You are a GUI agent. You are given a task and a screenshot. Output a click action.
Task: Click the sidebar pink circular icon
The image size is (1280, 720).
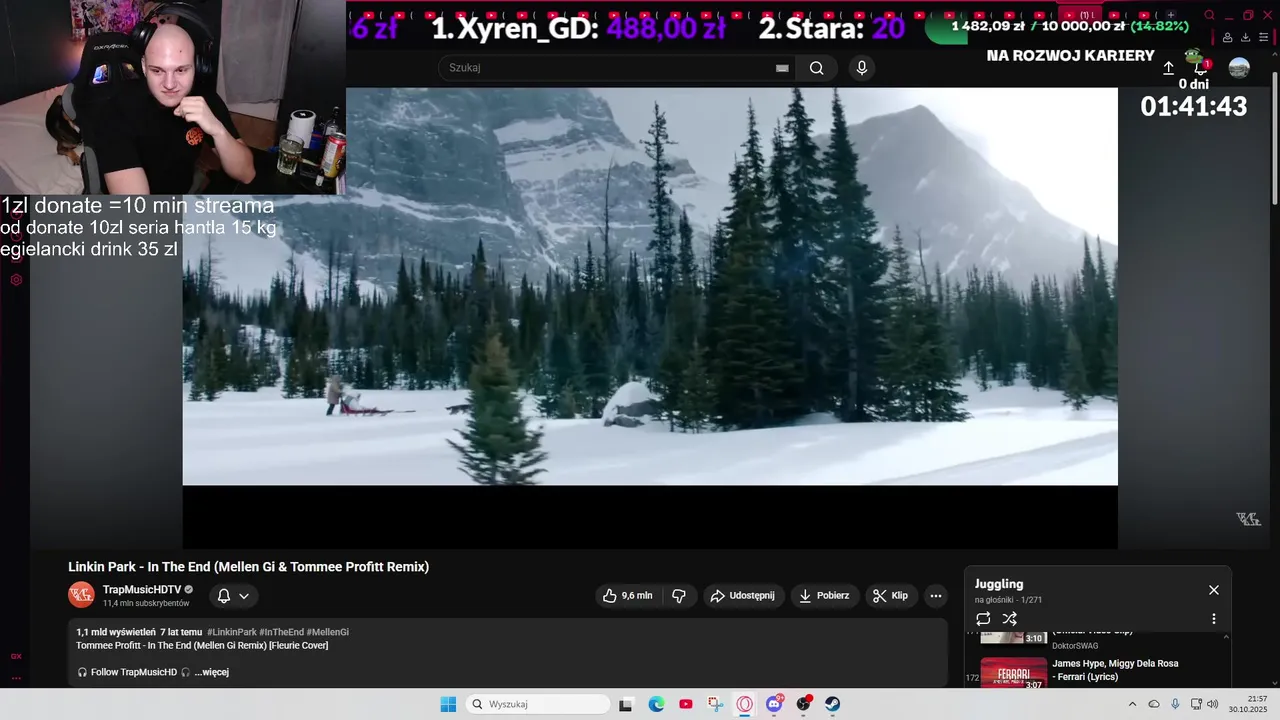point(16,280)
